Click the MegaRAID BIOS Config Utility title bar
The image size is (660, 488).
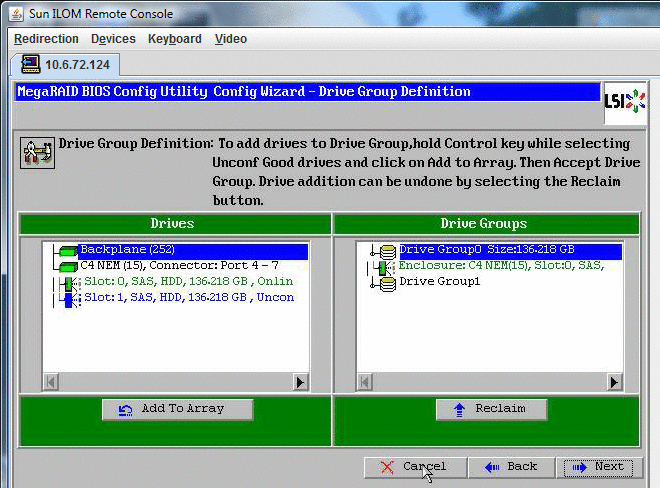[x=308, y=92]
